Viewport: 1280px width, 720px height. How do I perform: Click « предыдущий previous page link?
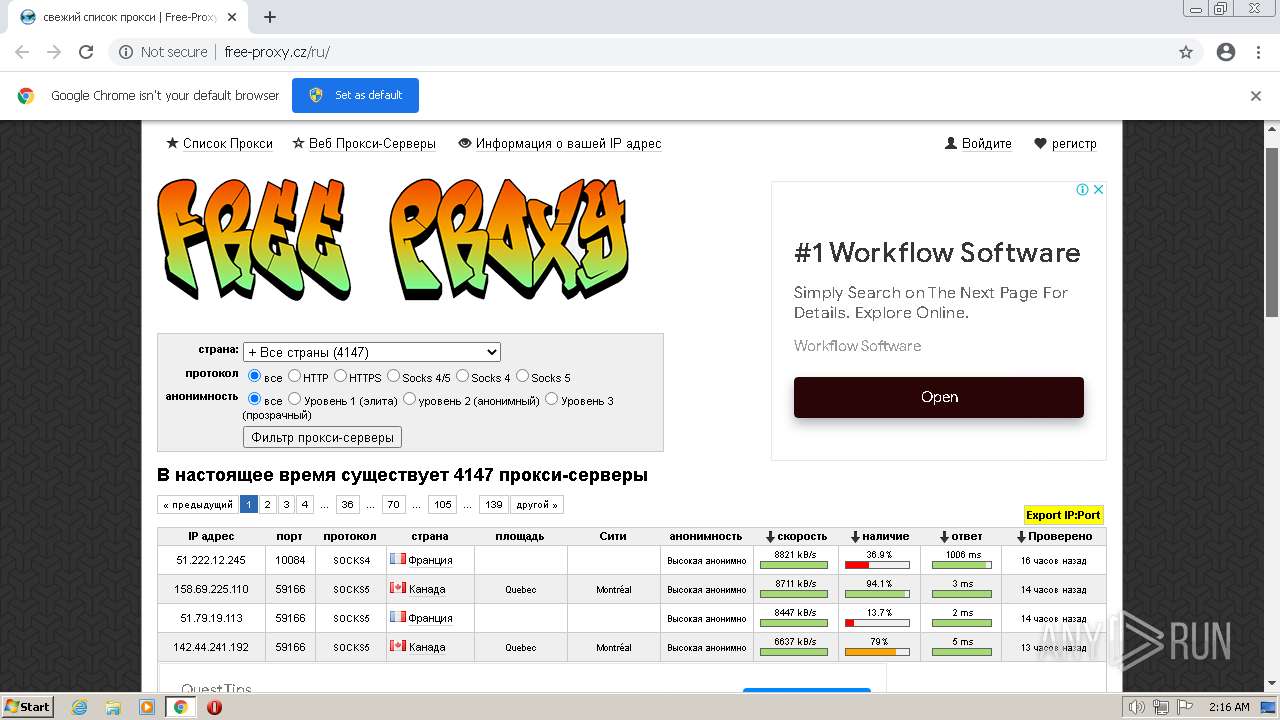(x=197, y=505)
